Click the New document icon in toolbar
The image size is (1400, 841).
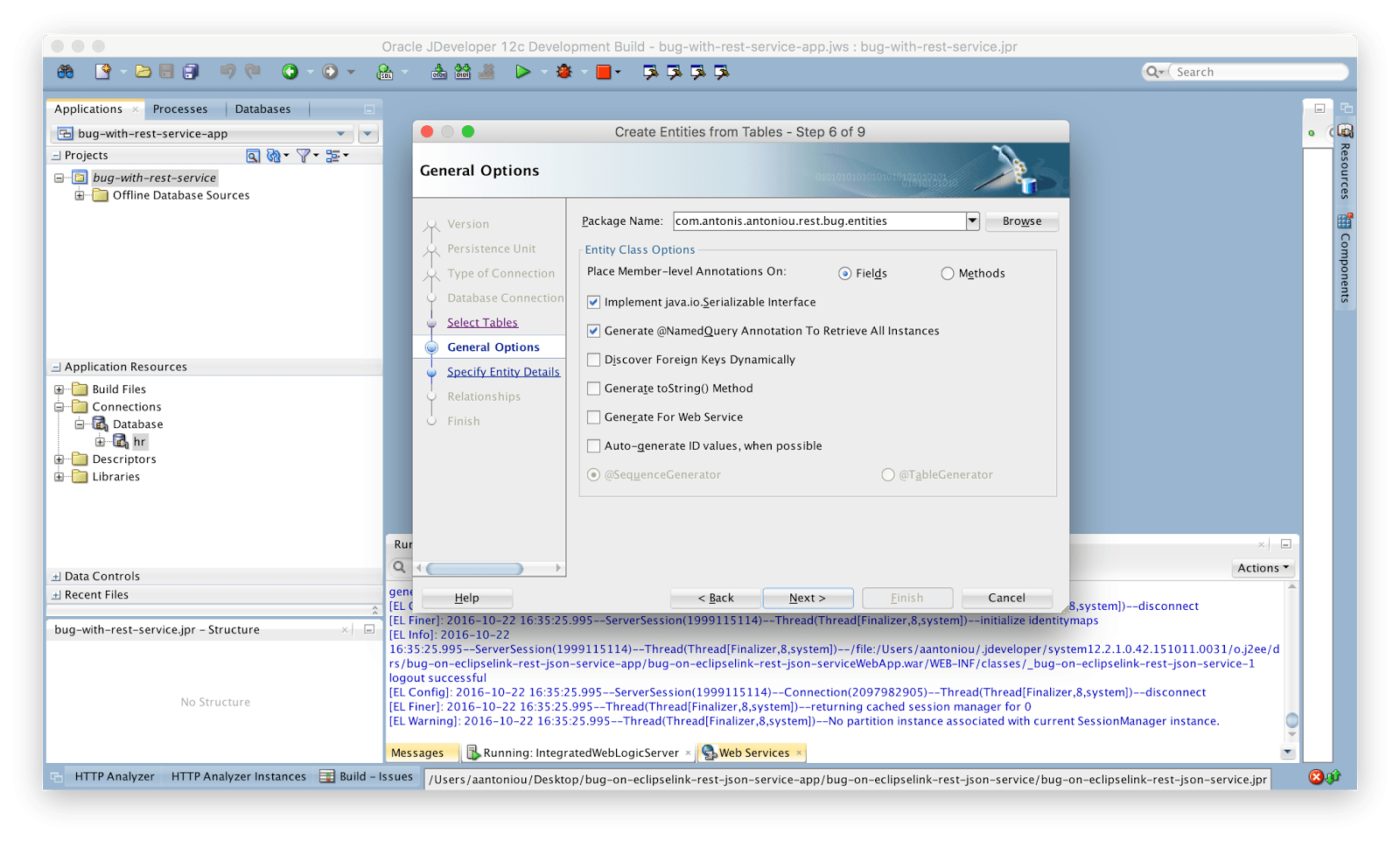[x=103, y=72]
